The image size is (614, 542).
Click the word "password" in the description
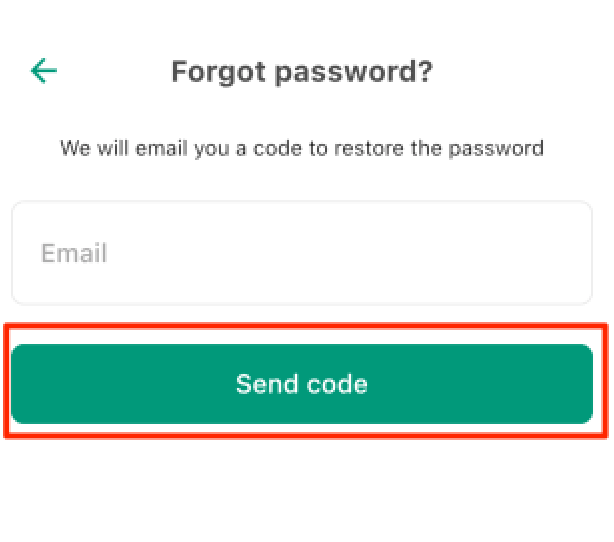[496, 149]
